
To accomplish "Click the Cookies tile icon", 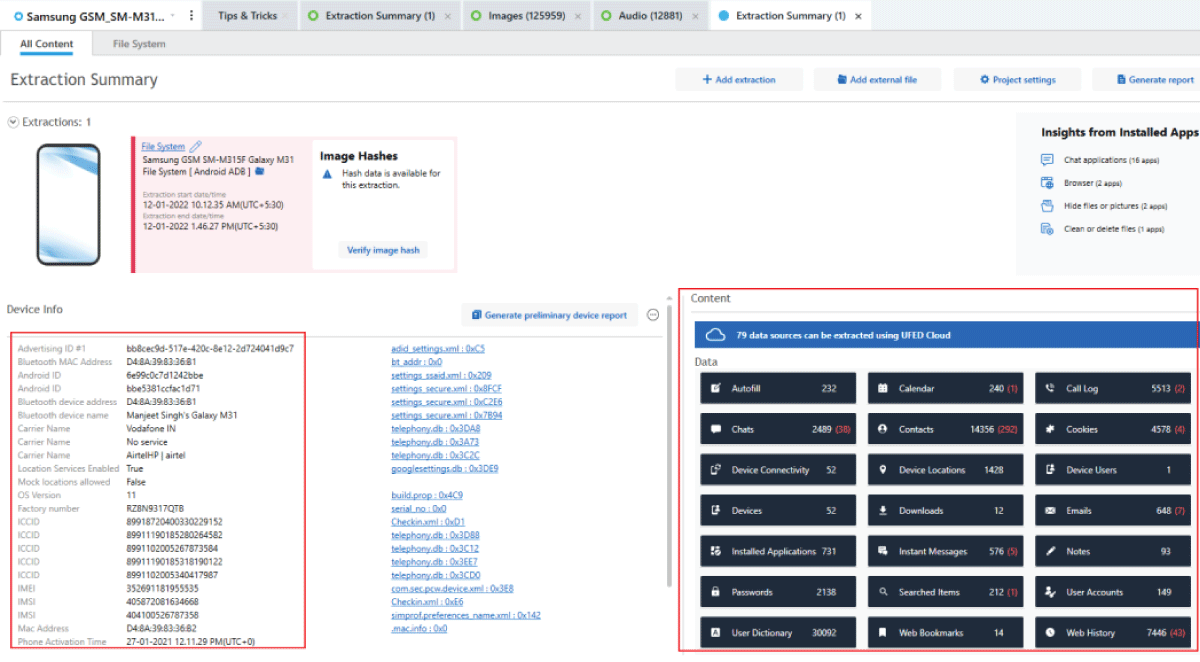I will click(1050, 429).
